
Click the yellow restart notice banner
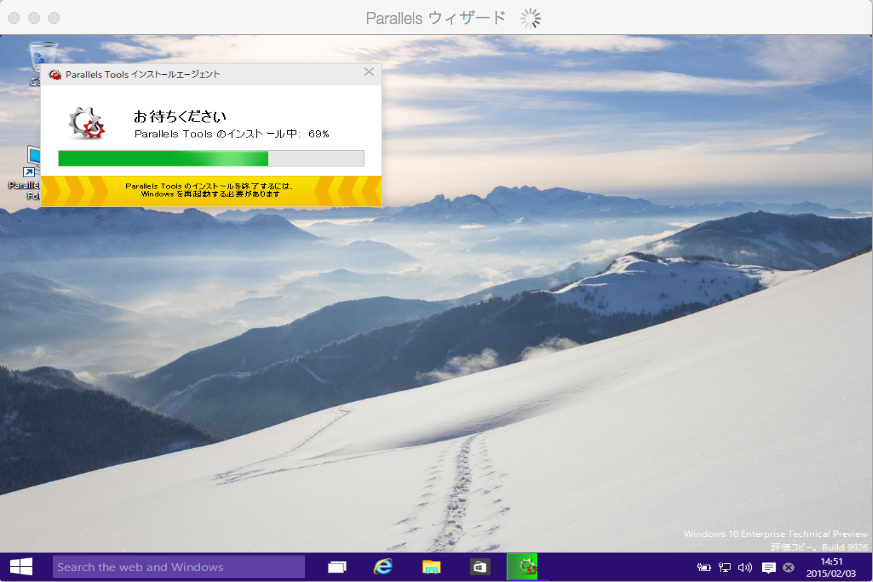coord(211,190)
